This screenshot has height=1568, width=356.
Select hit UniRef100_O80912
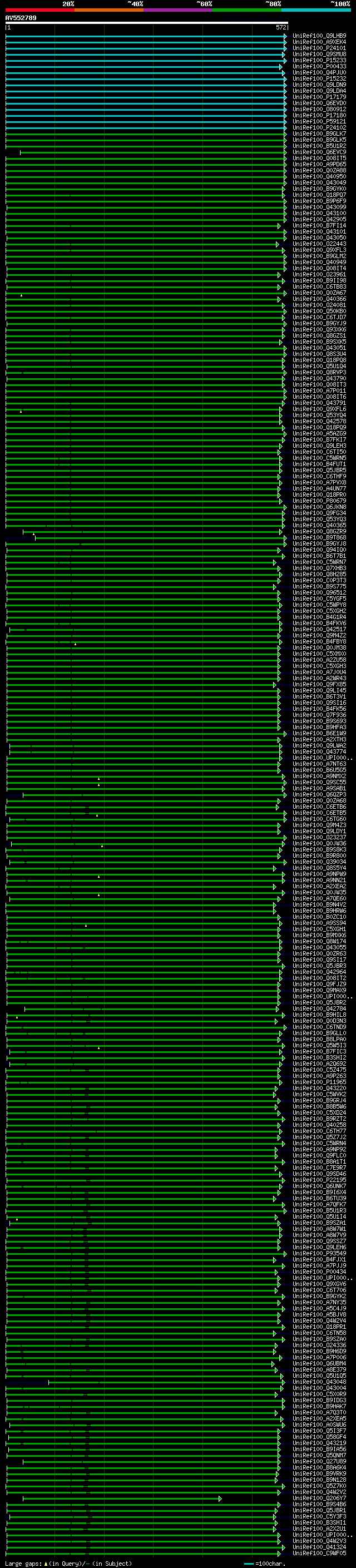(319, 110)
